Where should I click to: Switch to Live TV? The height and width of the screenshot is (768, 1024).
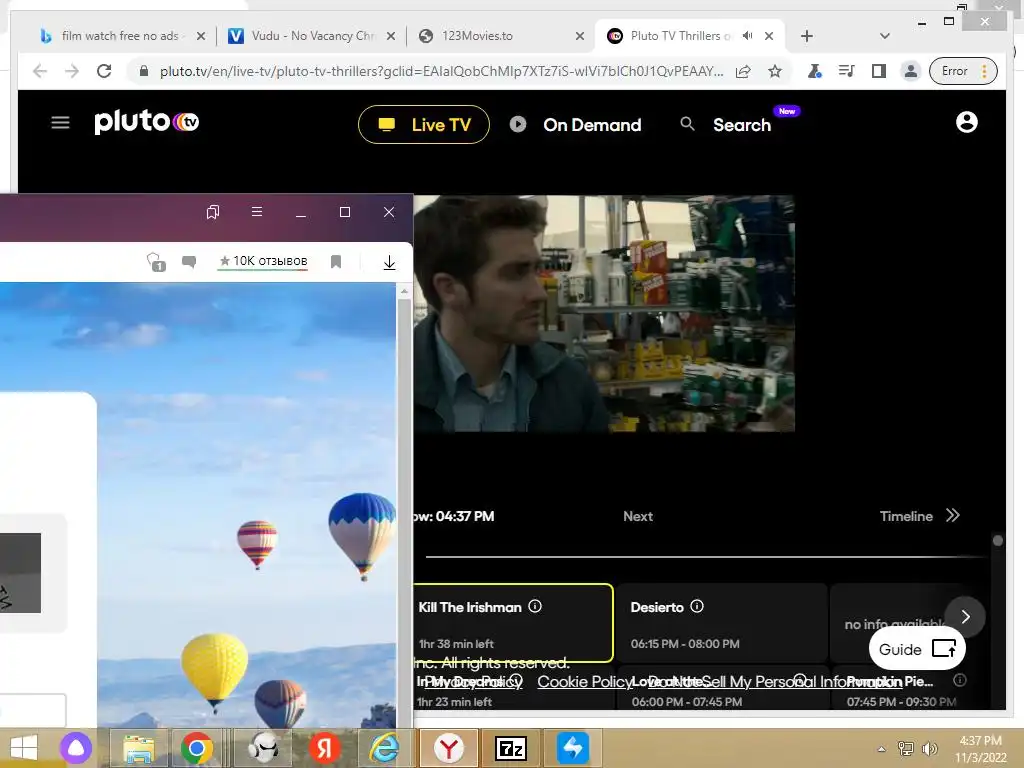tap(424, 124)
